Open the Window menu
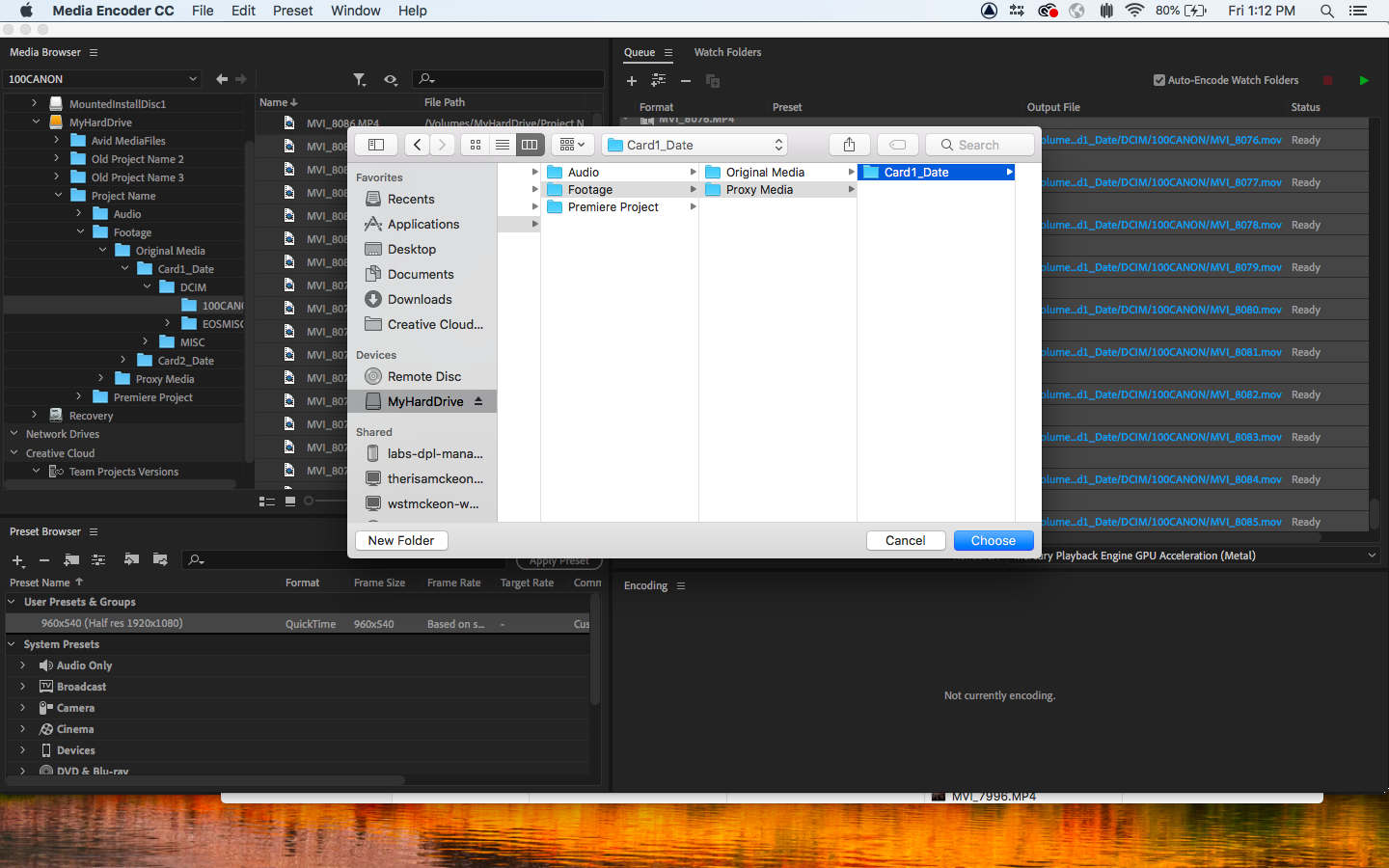The image size is (1389, 868). (x=355, y=11)
